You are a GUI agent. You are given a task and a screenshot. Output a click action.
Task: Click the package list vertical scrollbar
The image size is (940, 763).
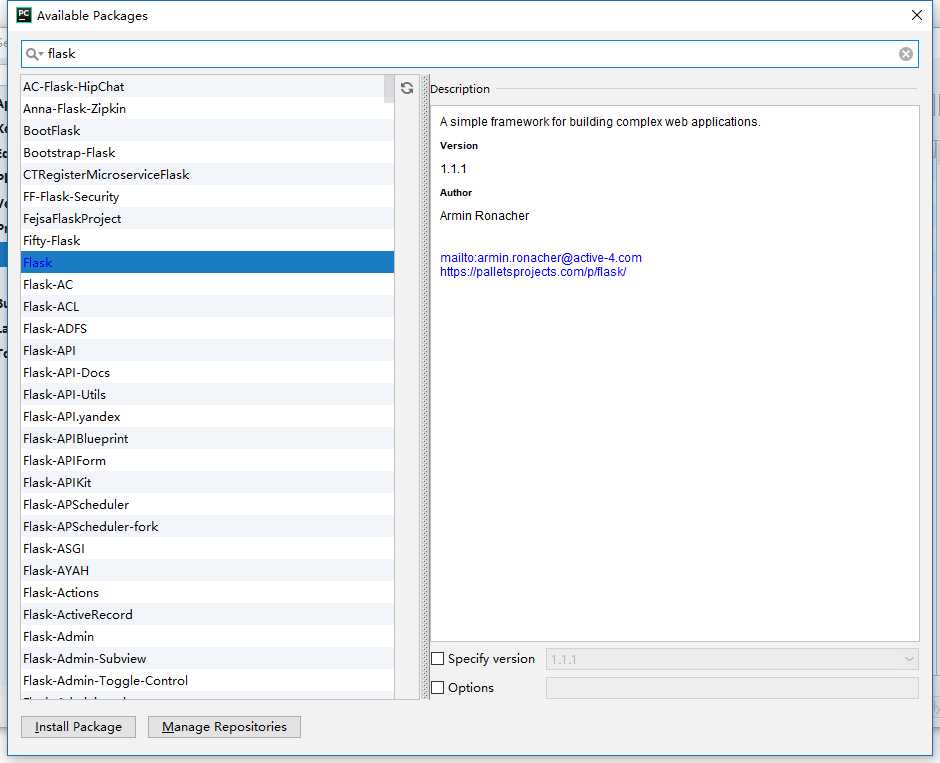pyautogui.click(x=389, y=89)
